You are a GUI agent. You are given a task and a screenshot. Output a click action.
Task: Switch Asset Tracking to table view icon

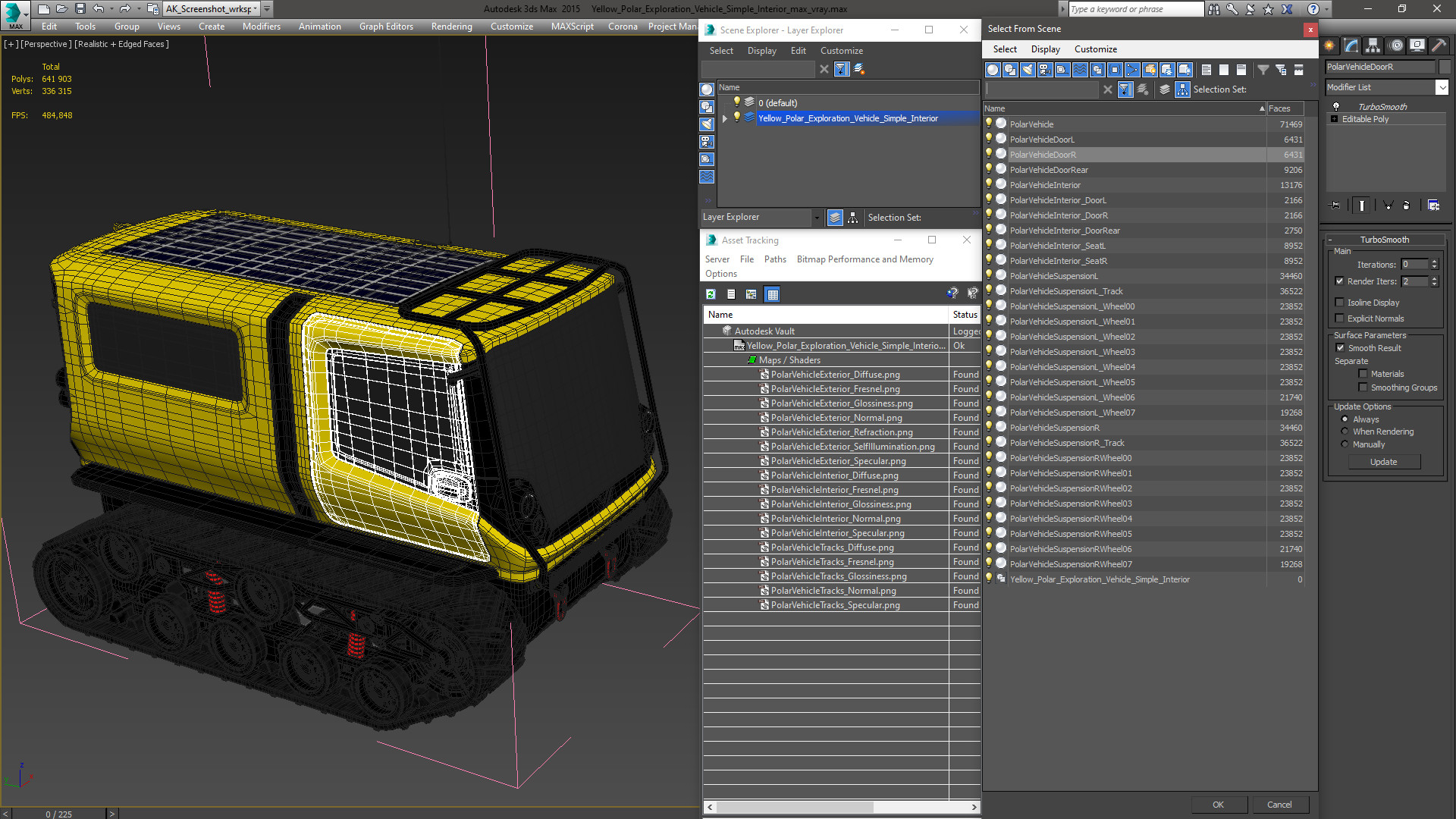(773, 294)
